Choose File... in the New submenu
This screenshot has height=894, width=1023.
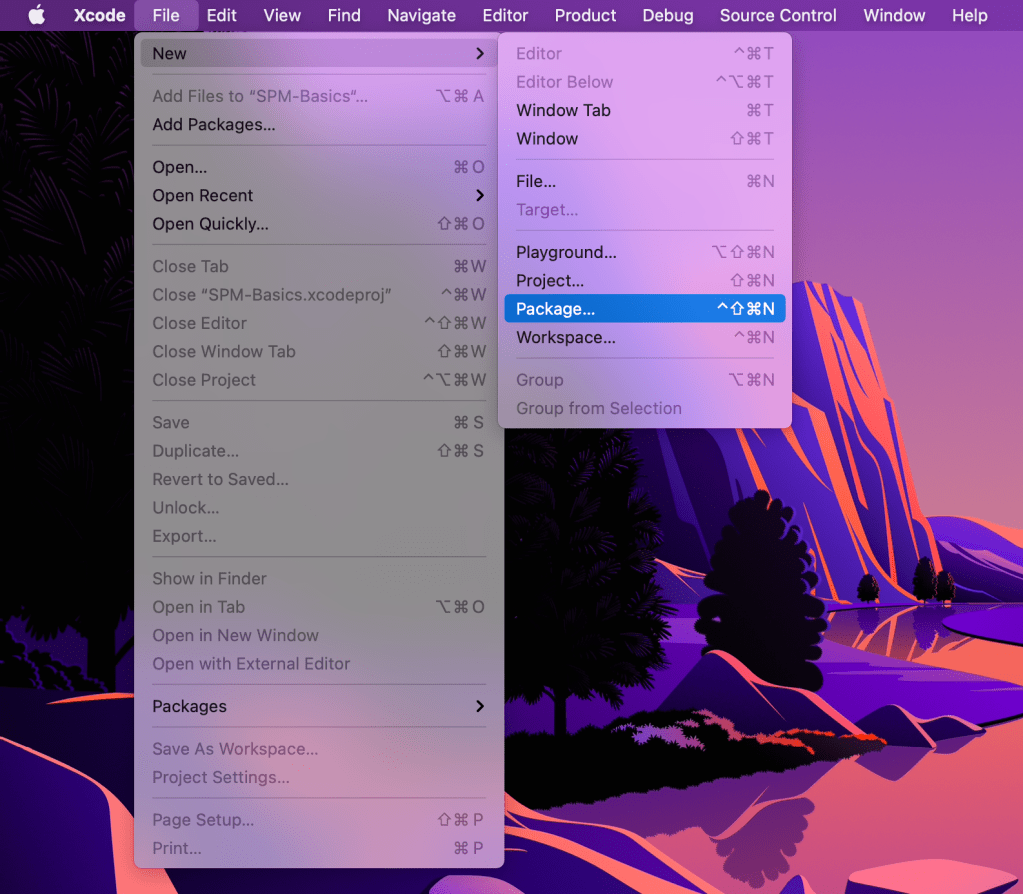(x=536, y=181)
